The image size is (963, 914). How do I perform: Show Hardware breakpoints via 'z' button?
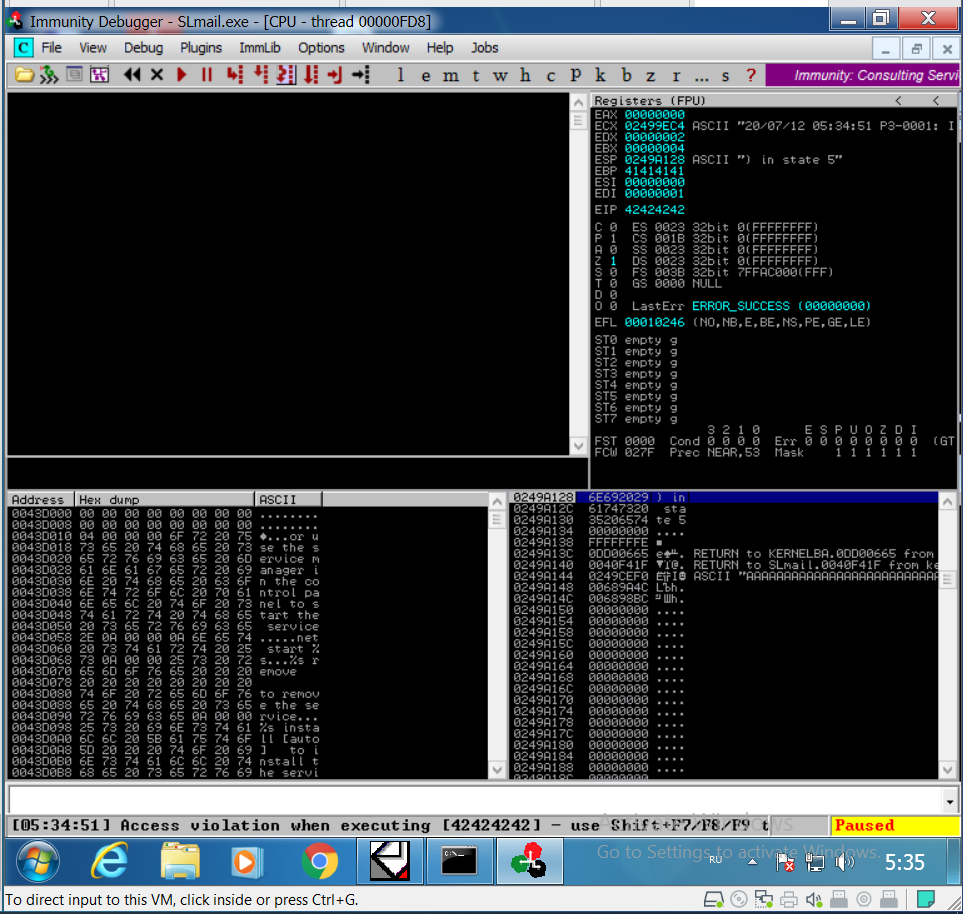coord(650,76)
